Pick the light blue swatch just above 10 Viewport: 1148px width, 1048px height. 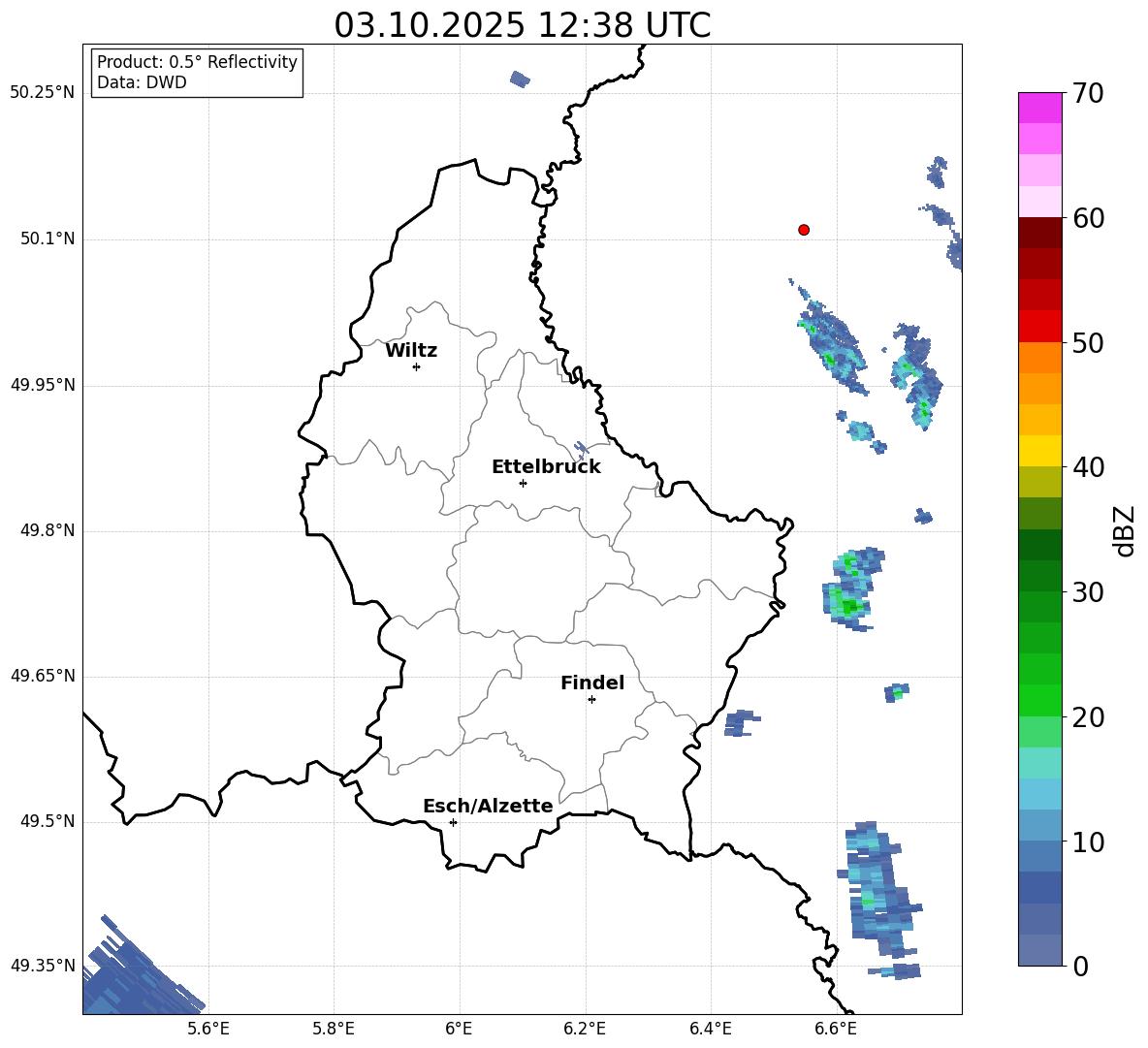1039,826
